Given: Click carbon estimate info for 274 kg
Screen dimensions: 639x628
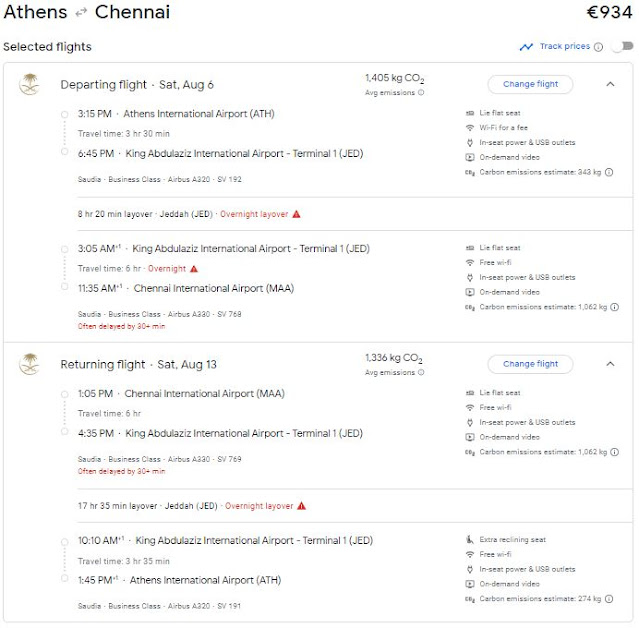Looking at the screenshot, I should pyautogui.click(x=610, y=599).
